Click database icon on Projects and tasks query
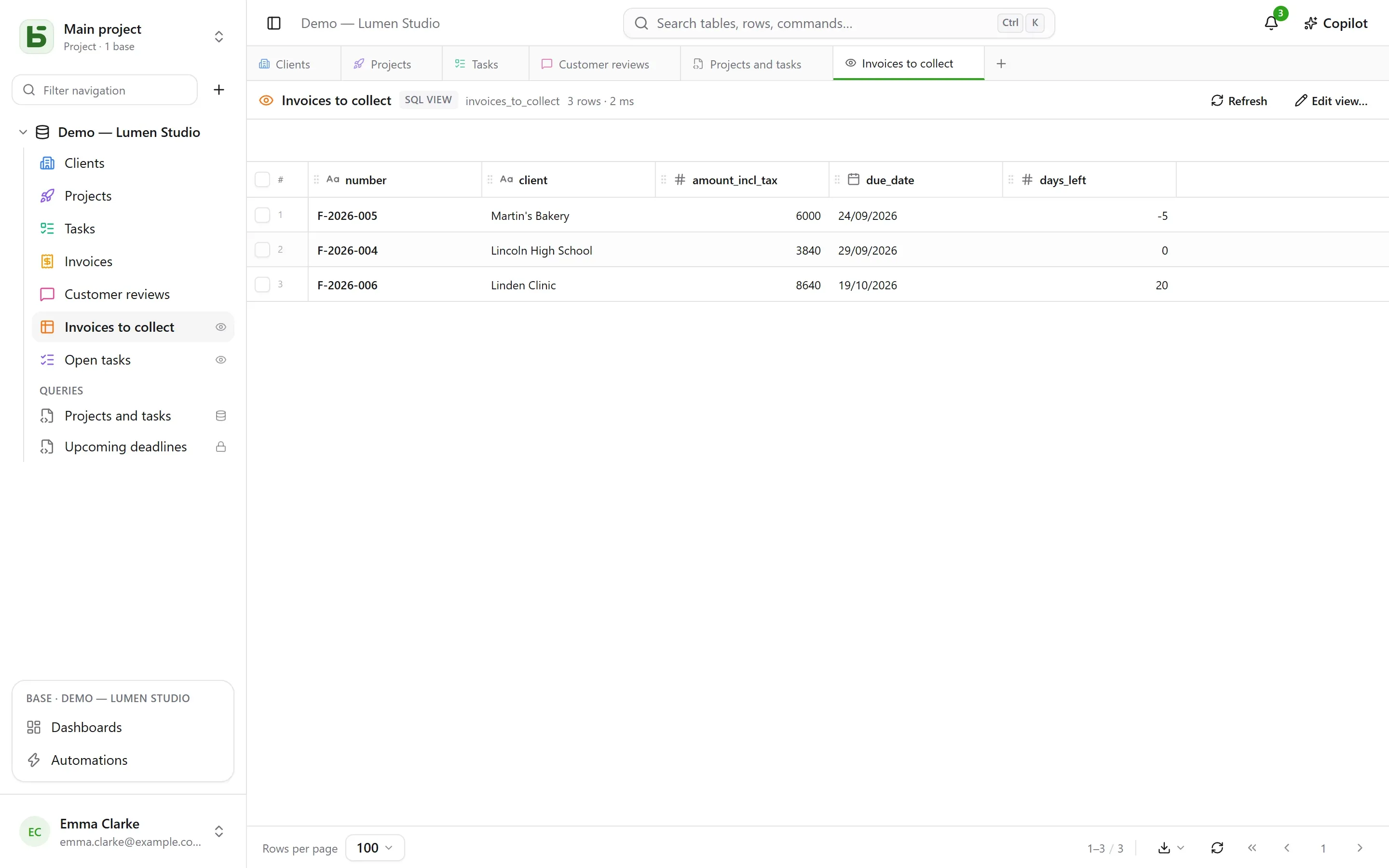Viewport: 1389px width, 868px height. pyautogui.click(x=220, y=416)
